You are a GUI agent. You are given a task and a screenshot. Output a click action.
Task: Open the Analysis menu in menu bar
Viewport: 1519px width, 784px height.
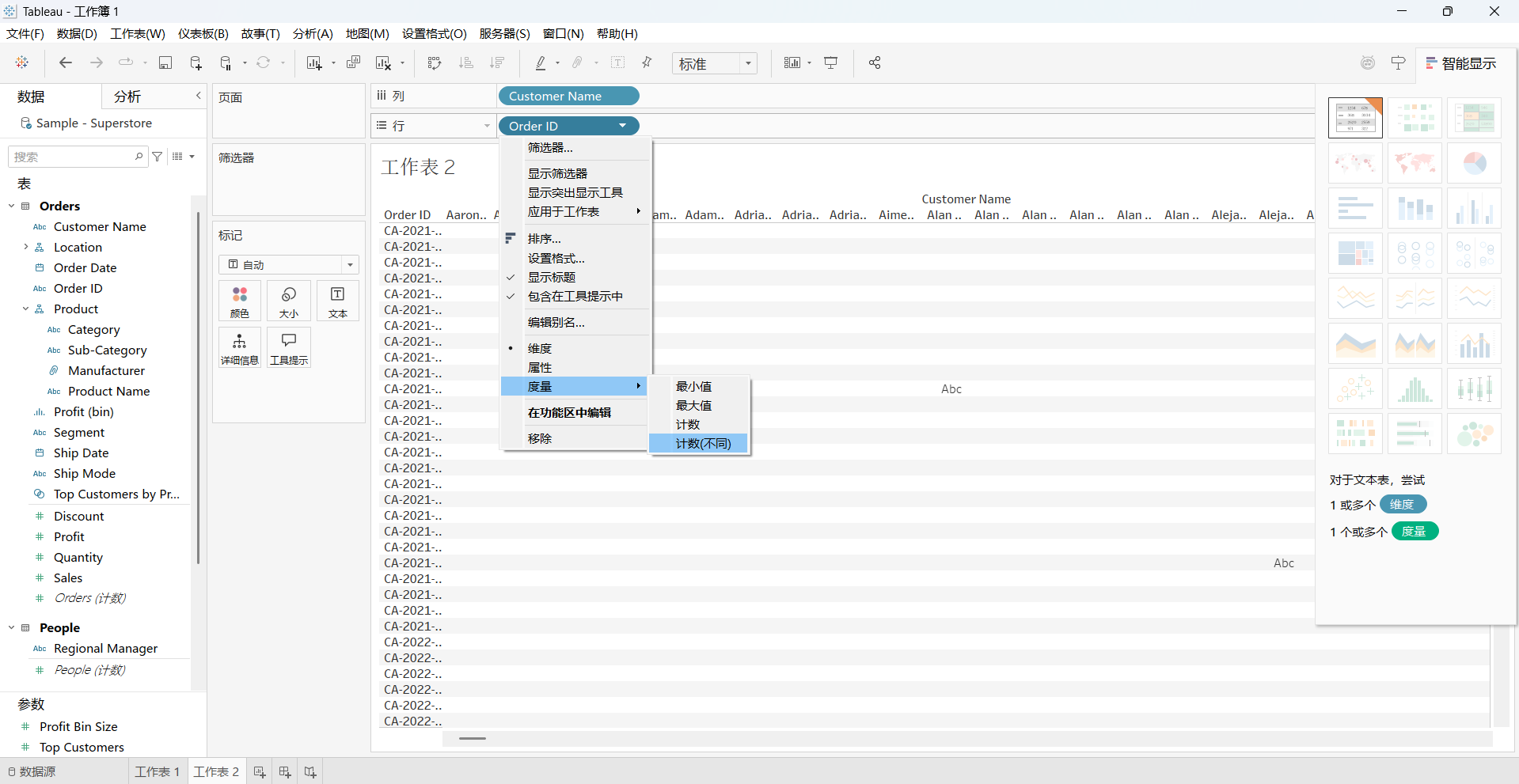313,33
